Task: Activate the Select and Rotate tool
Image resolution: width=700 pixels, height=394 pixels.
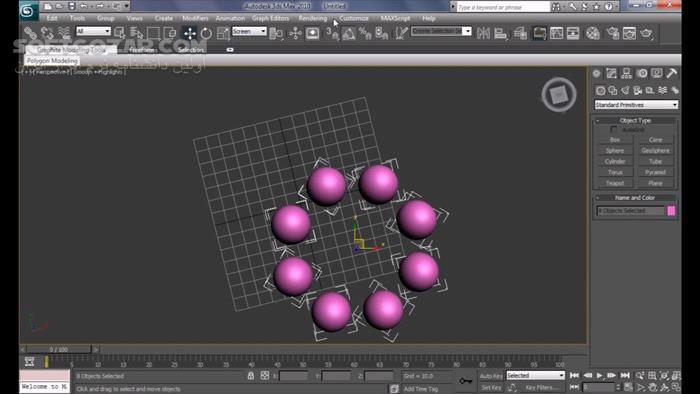Action: (x=206, y=33)
